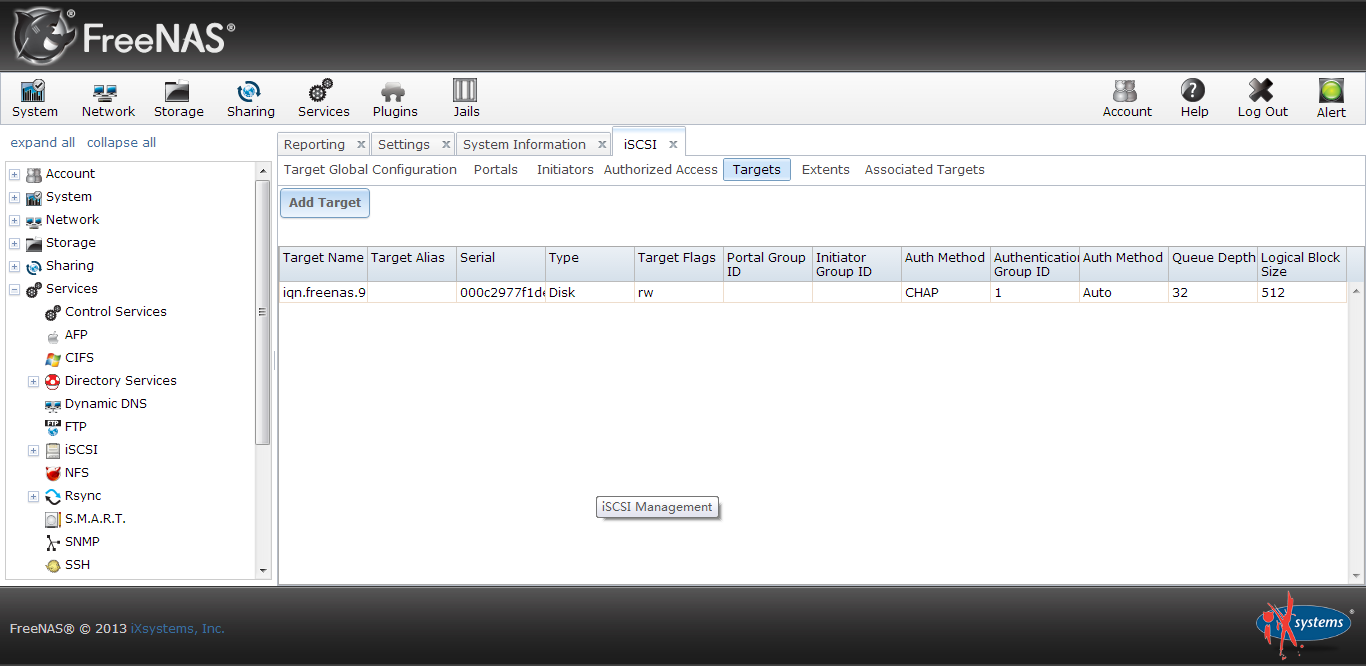1366x666 pixels.
Task: Select the iqn.freenas target row cell
Action: tap(323, 293)
